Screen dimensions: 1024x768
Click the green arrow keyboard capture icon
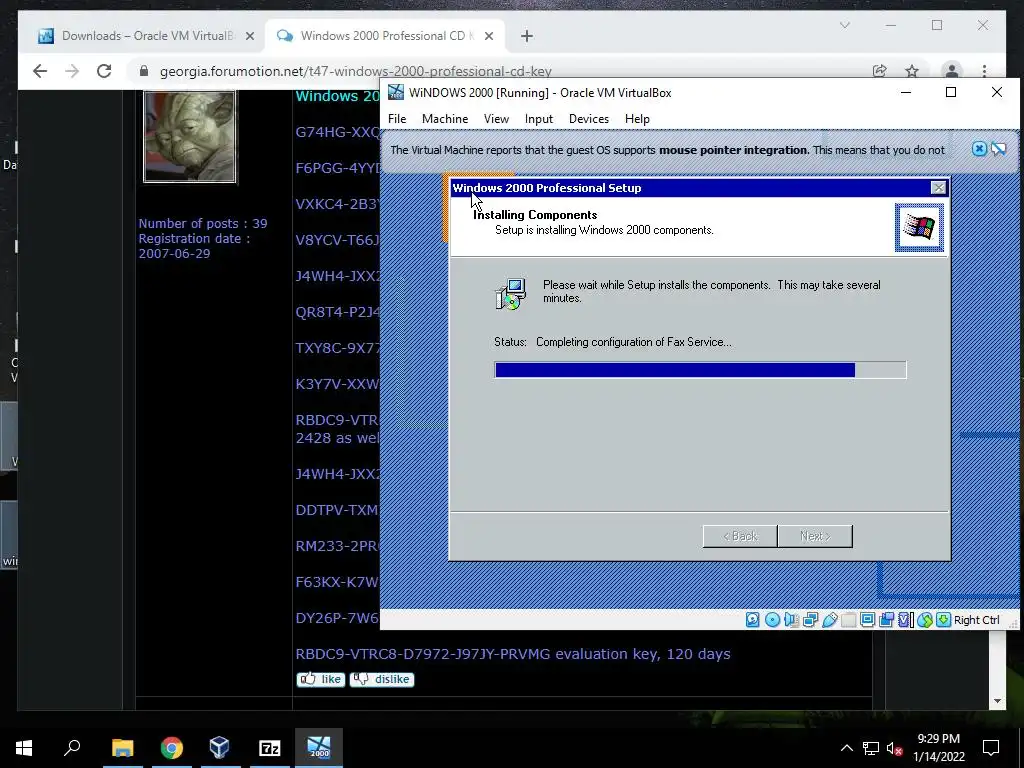click(x=943, y=620)
